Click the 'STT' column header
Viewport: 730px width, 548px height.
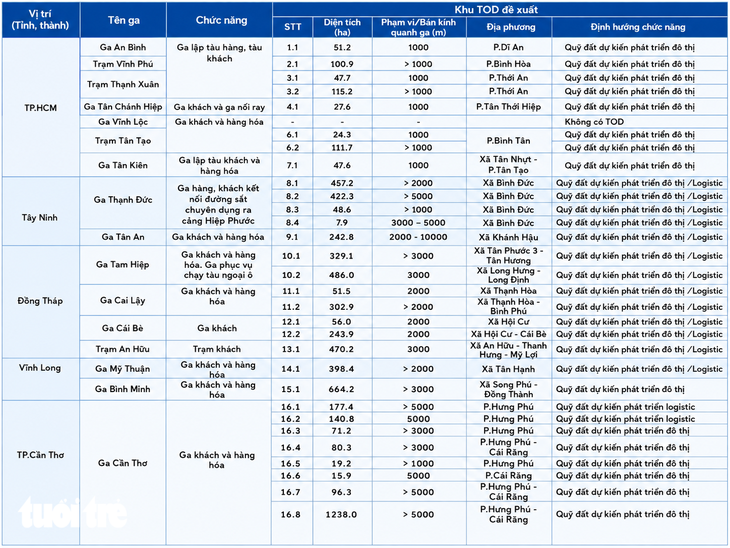pyautogui.click(x=292, y=27)
